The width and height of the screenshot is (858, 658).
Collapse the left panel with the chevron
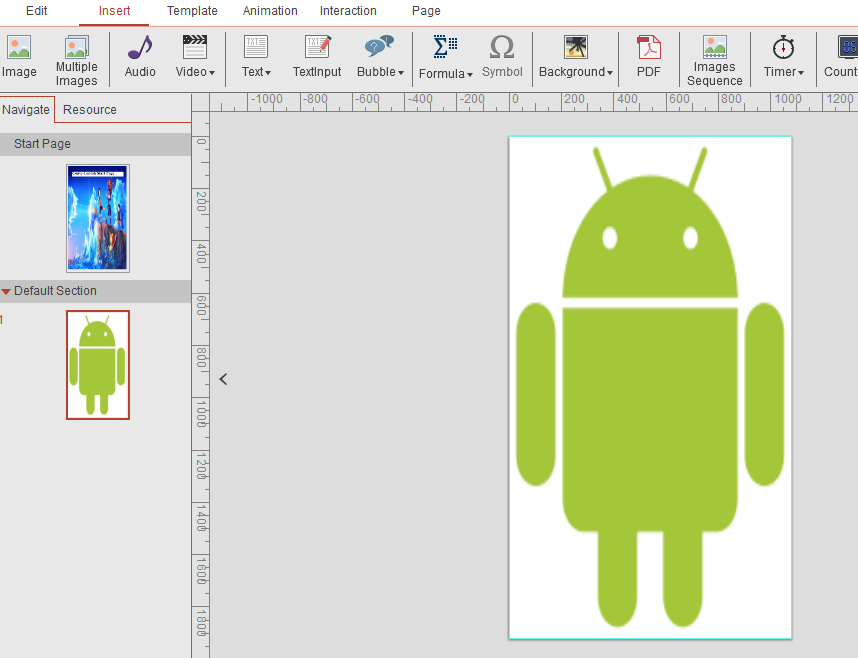223,379
